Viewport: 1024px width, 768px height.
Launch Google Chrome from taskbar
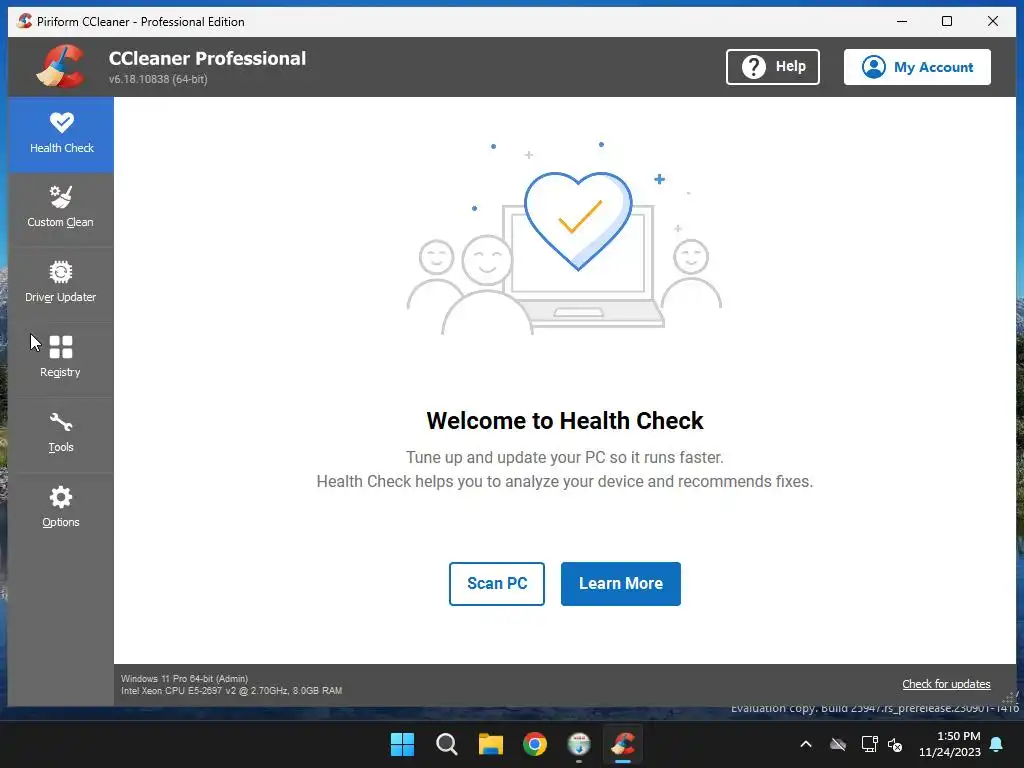pyautogui.click(x=535, y=744)
